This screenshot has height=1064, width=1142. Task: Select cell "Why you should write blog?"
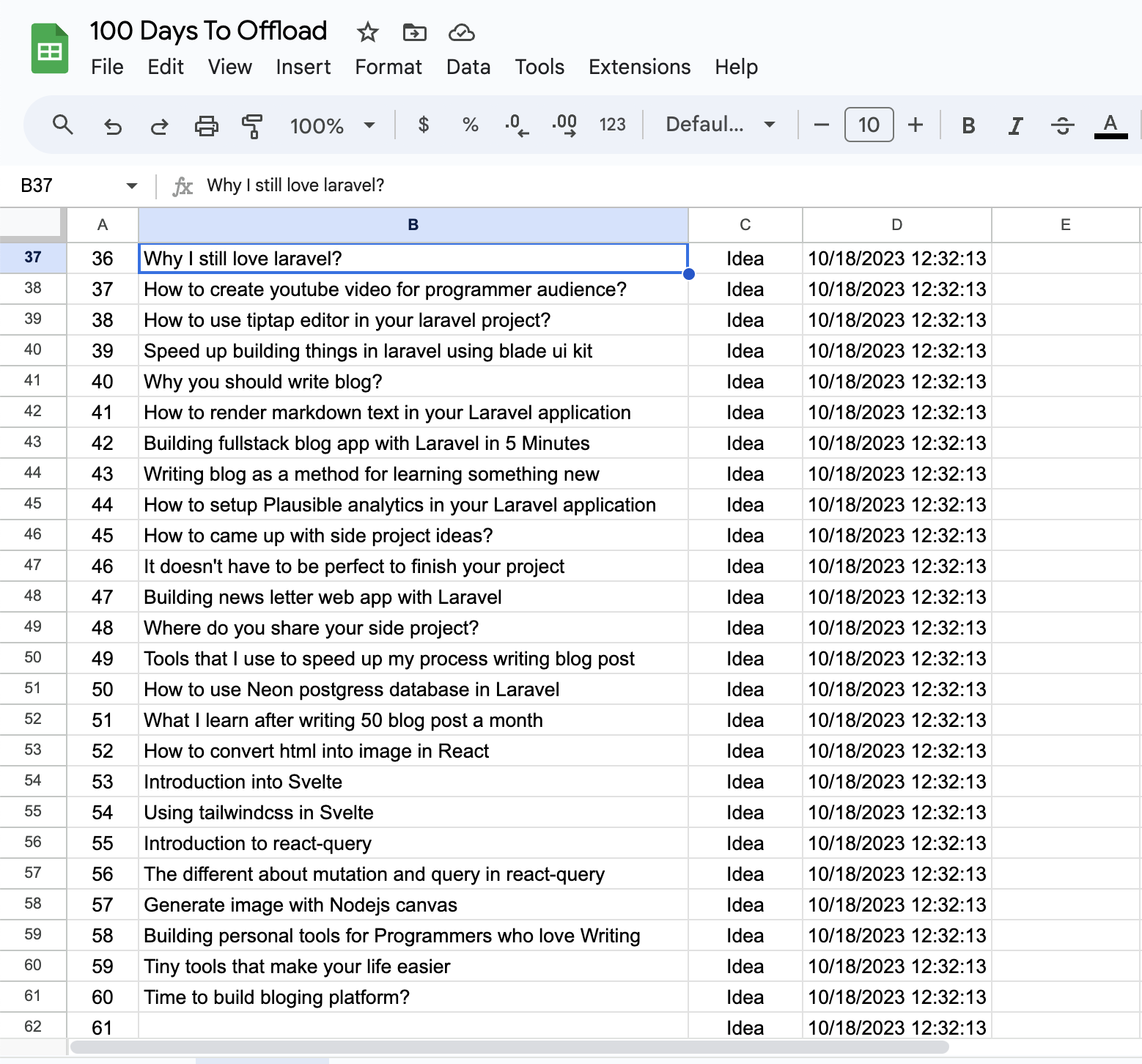(x=413, y=382)
